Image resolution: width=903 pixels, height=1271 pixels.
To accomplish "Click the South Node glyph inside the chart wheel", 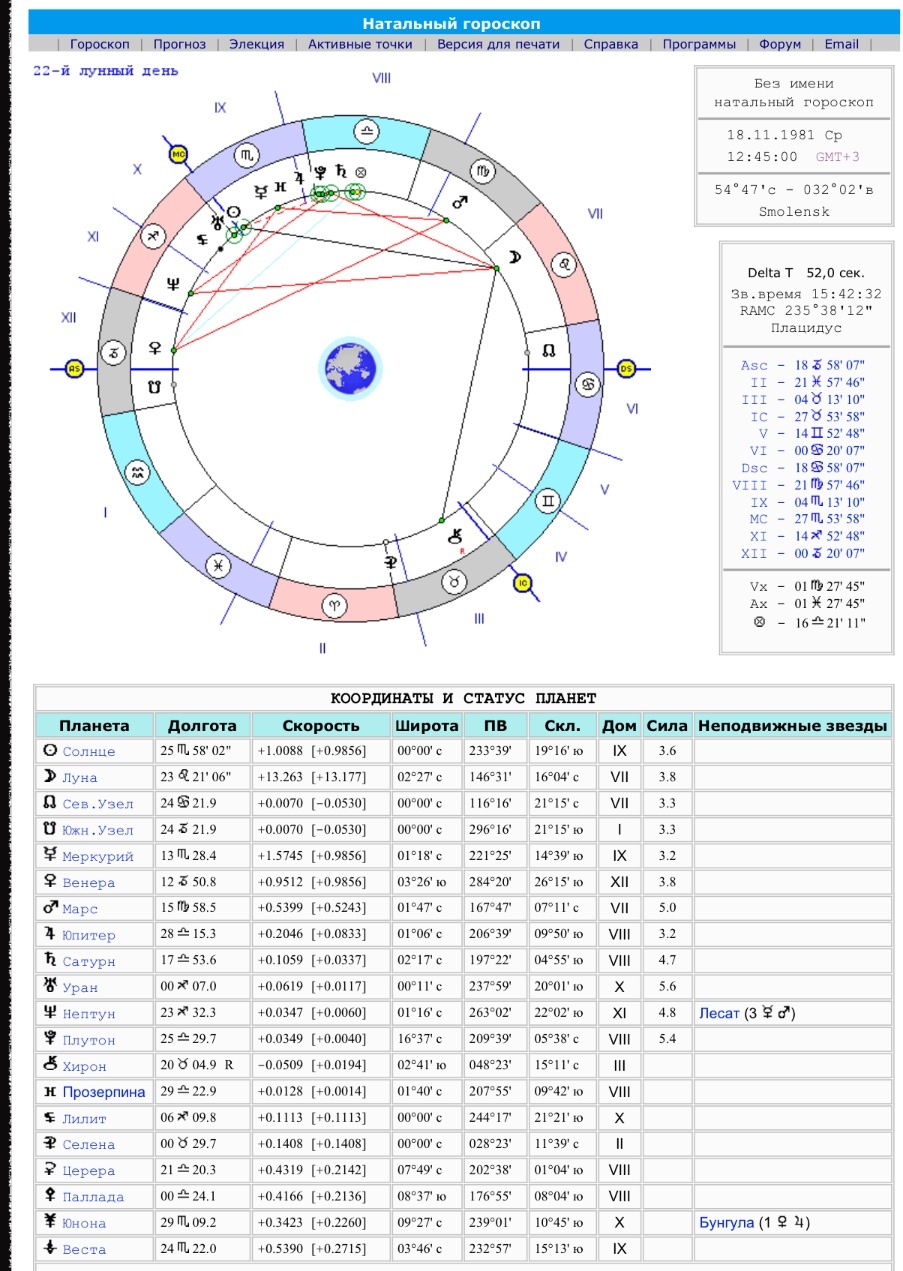I will pos(154,386).
